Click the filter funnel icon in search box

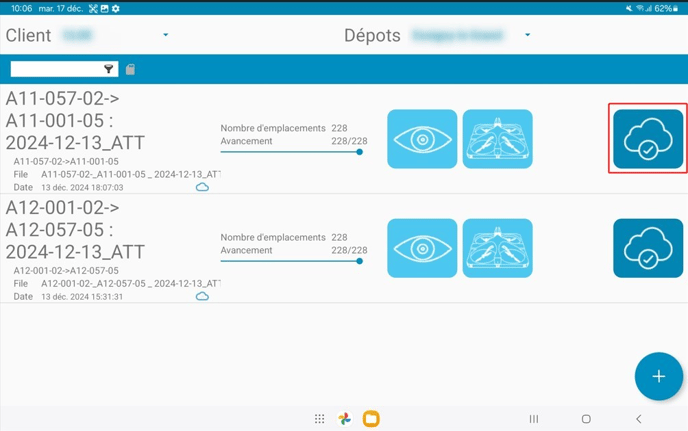coord(109,69)
